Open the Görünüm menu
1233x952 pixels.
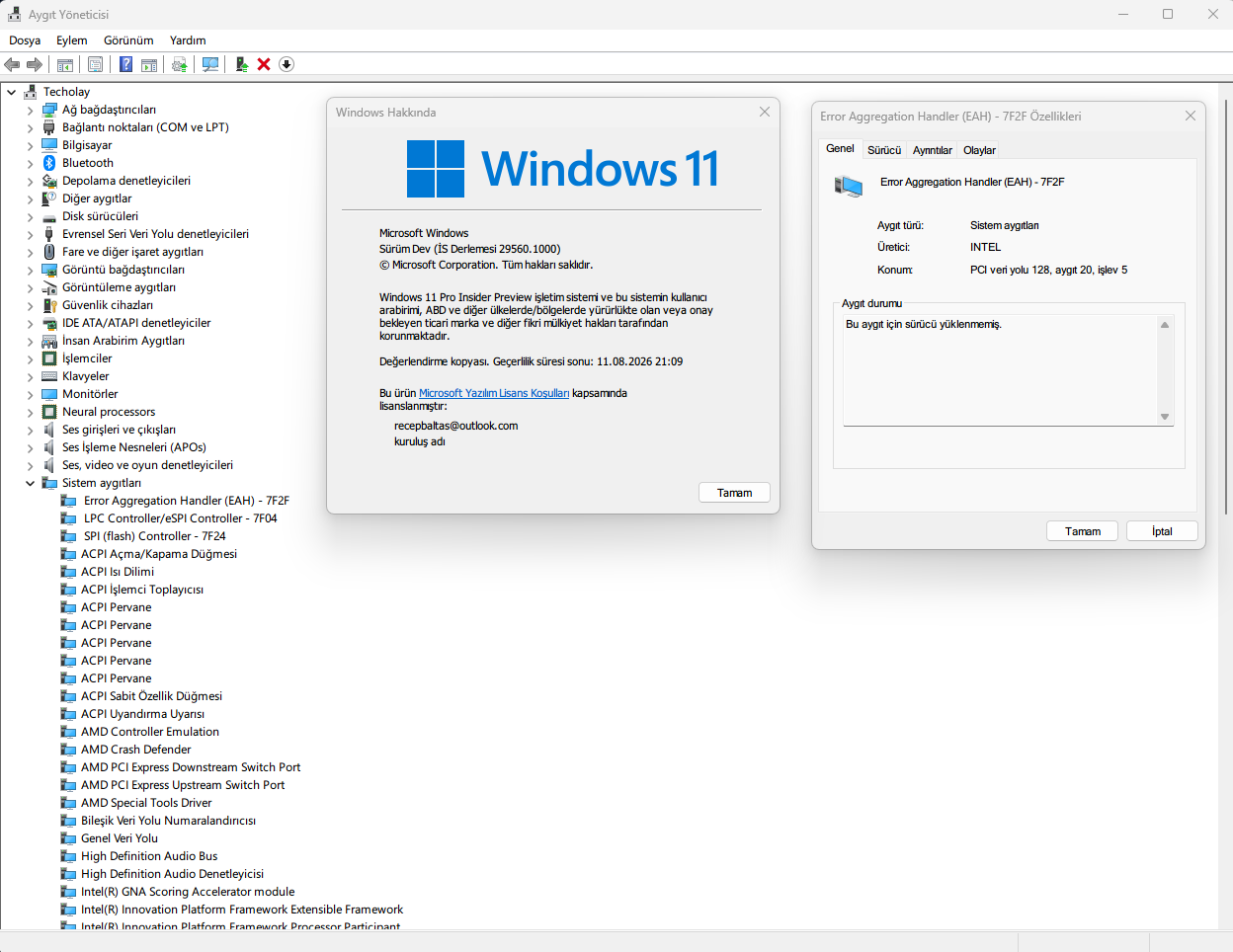(x=128, y=40)
